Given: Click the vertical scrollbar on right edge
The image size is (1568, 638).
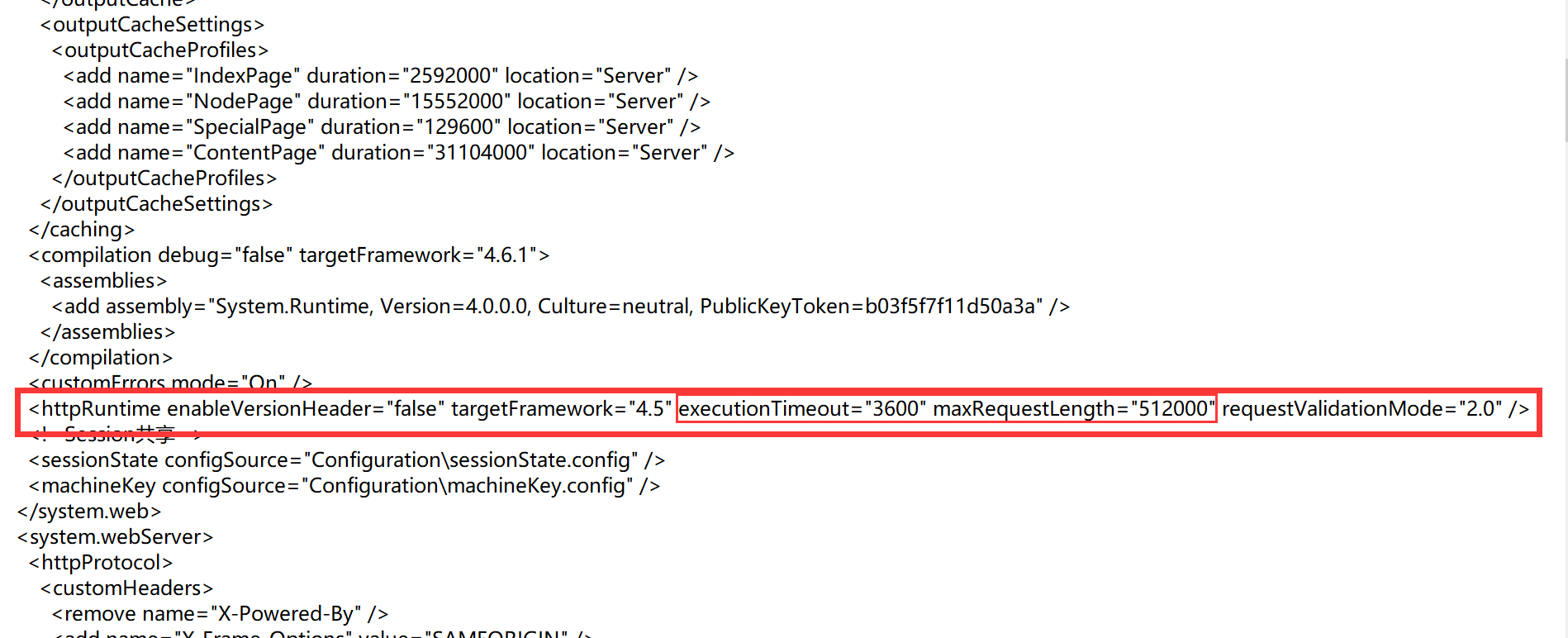Looking at the screenshot, I should tap(1564, 99).
